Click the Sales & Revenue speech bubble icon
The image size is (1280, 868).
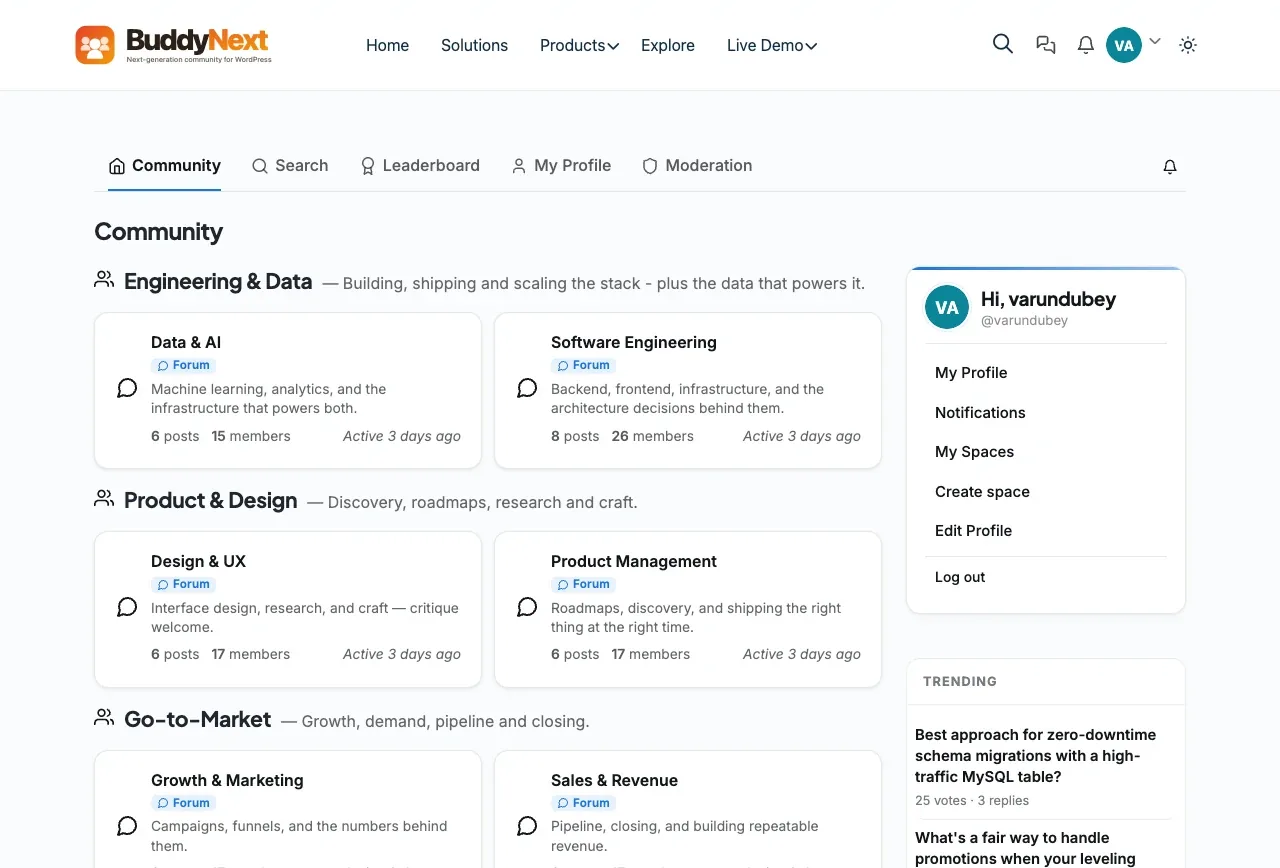pyautogui.click(x=527, y=826)
